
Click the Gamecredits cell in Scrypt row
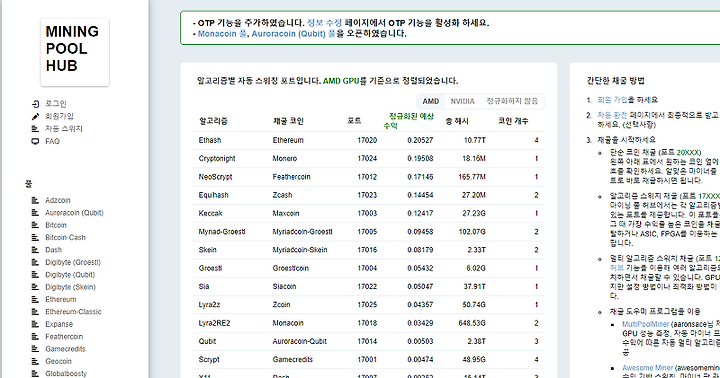[x=292, y=360]
